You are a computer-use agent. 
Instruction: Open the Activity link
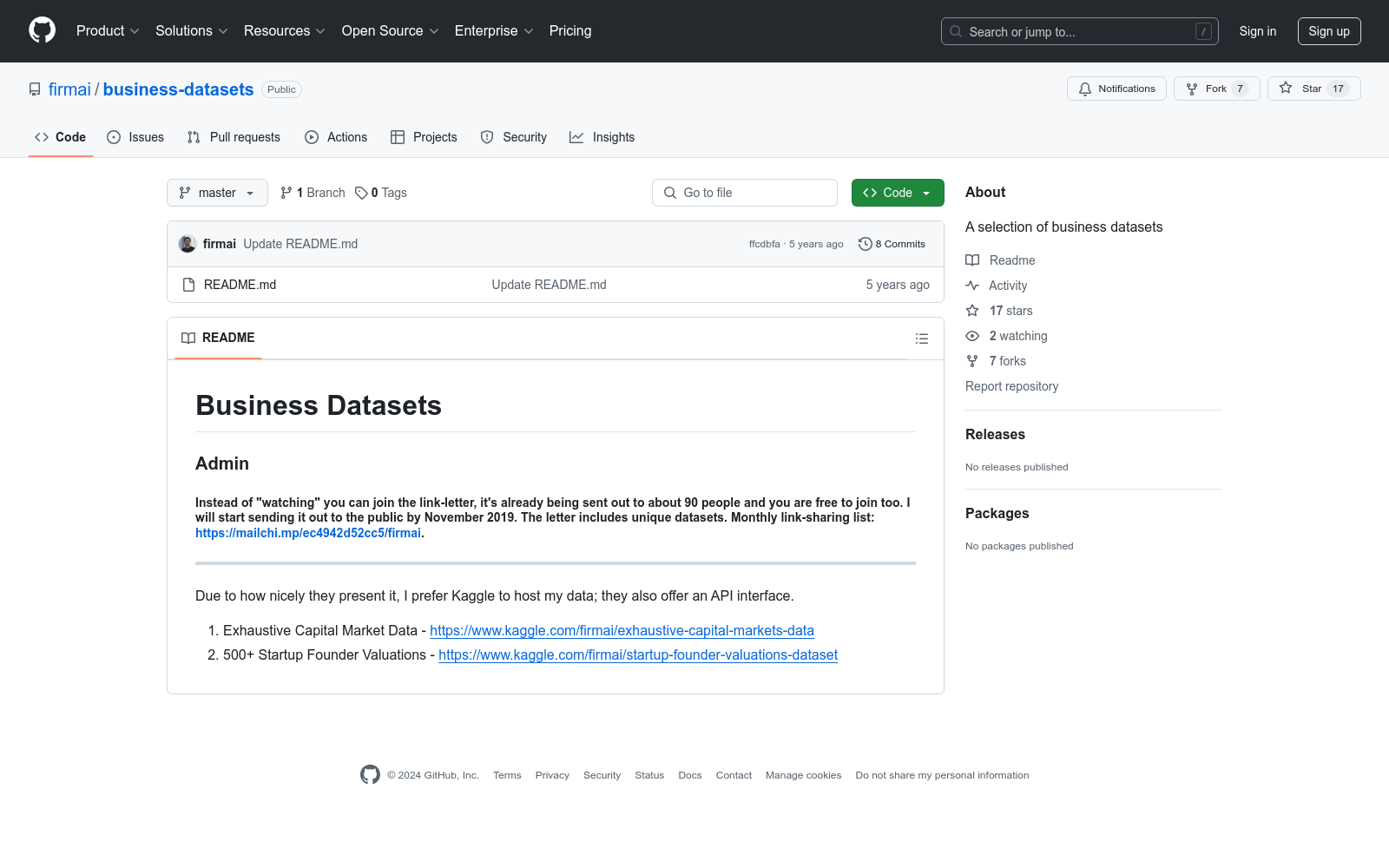(997, 286)
